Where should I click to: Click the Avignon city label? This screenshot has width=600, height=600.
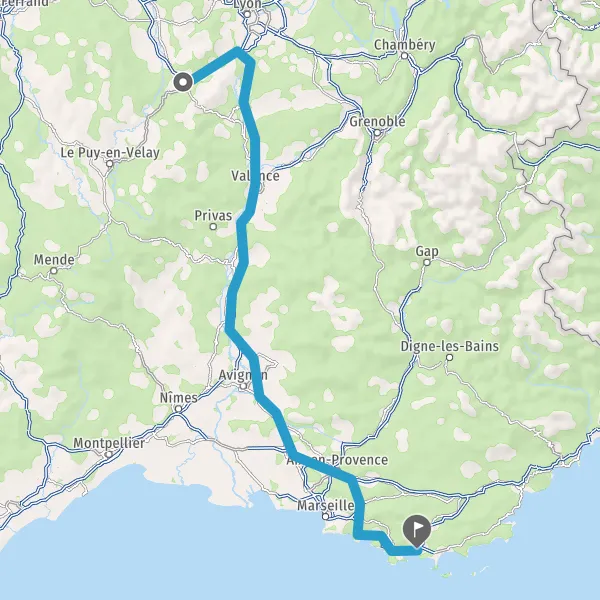243,375
